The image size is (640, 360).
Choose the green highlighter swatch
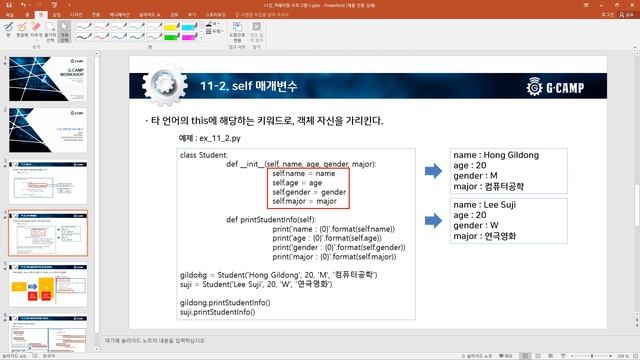pyautogui.click(x=172, y=36)
